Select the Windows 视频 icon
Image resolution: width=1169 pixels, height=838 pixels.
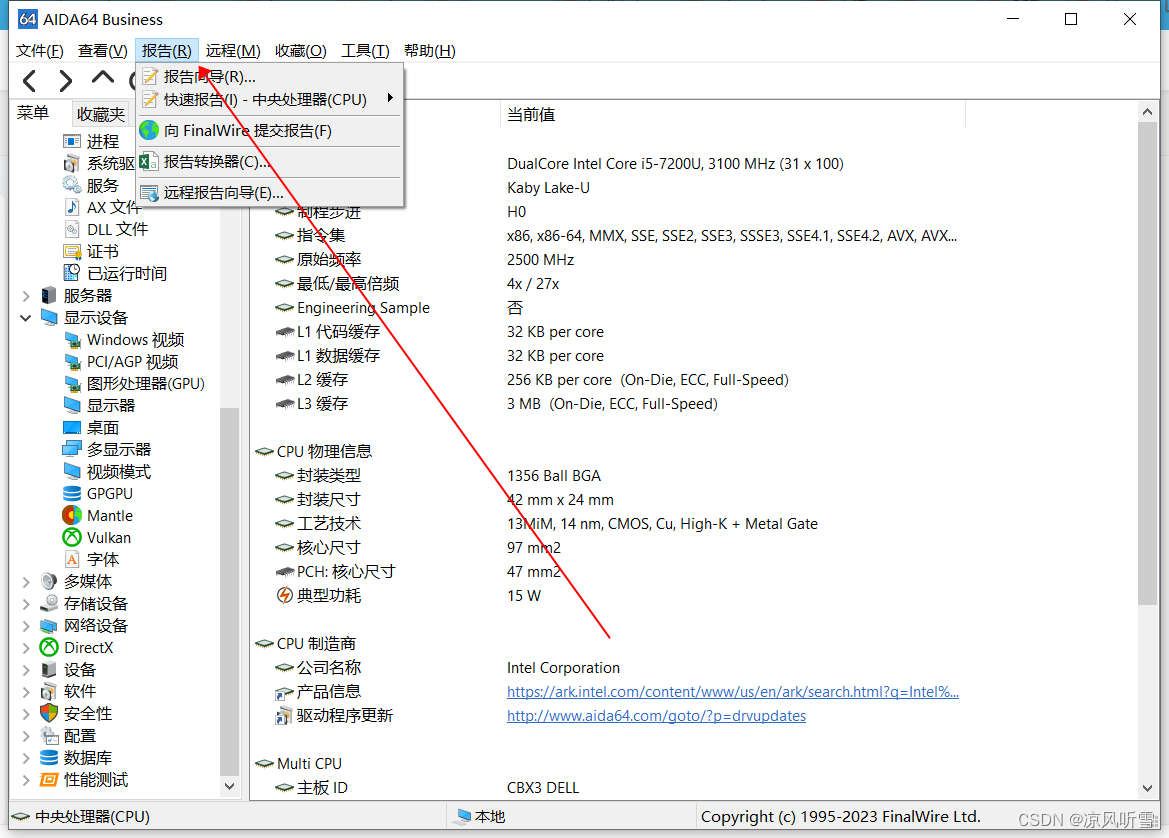72,340
